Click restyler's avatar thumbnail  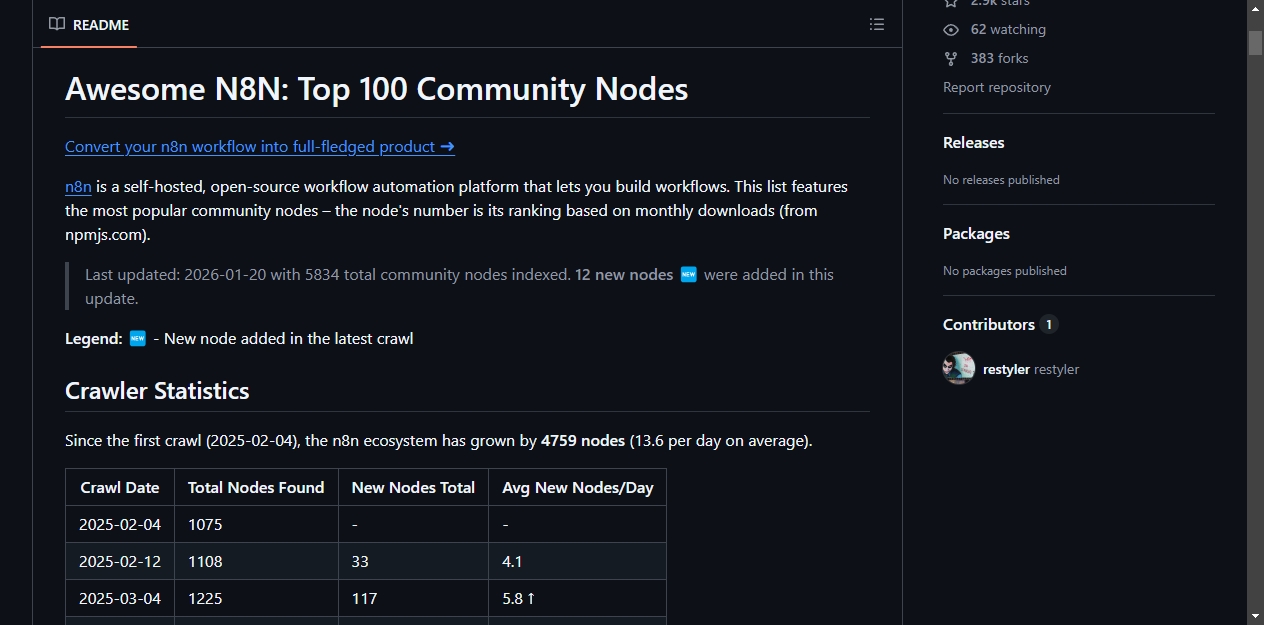[959, 368]
